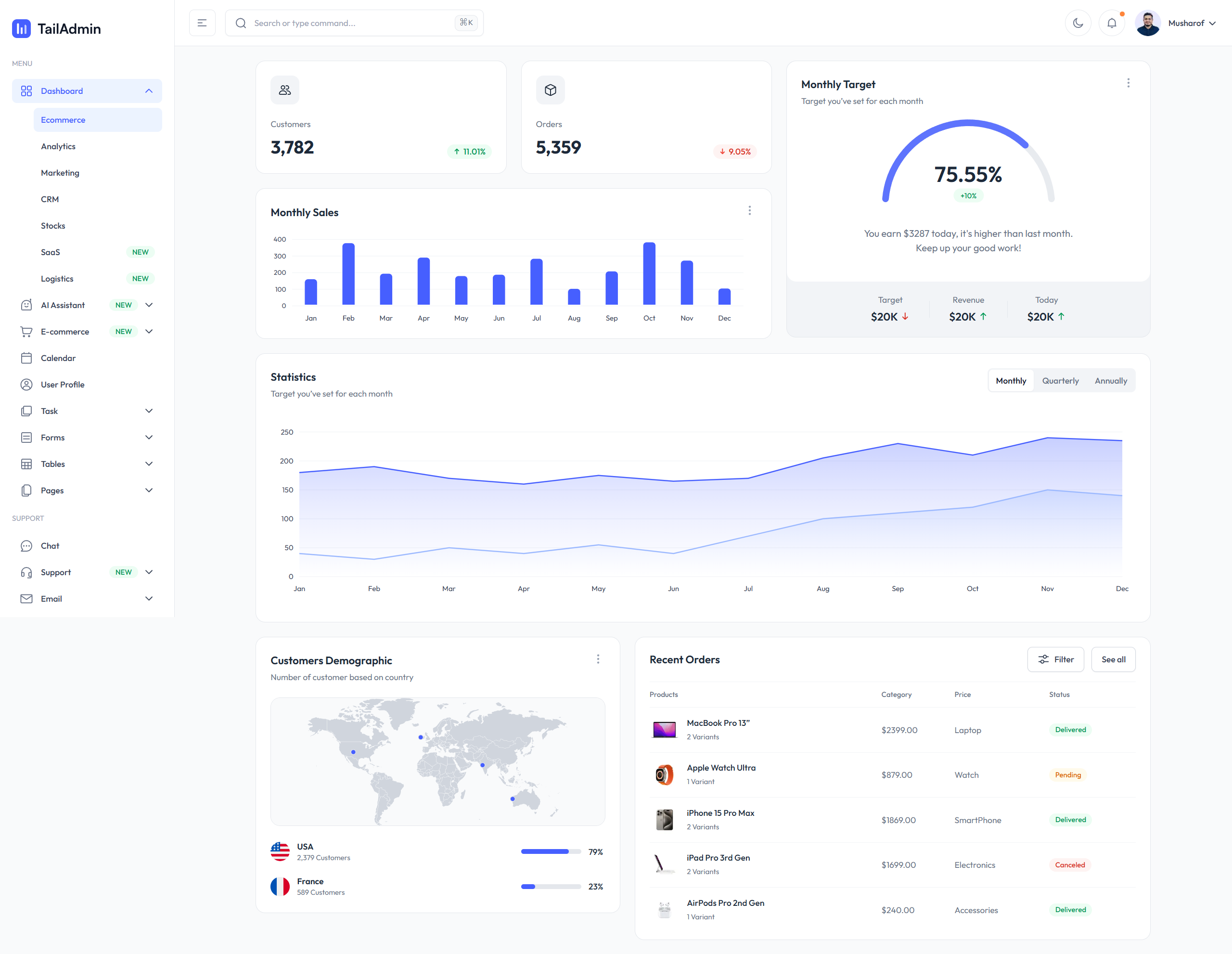
Task: Focus the search or type command field
Action: (354, 23)
